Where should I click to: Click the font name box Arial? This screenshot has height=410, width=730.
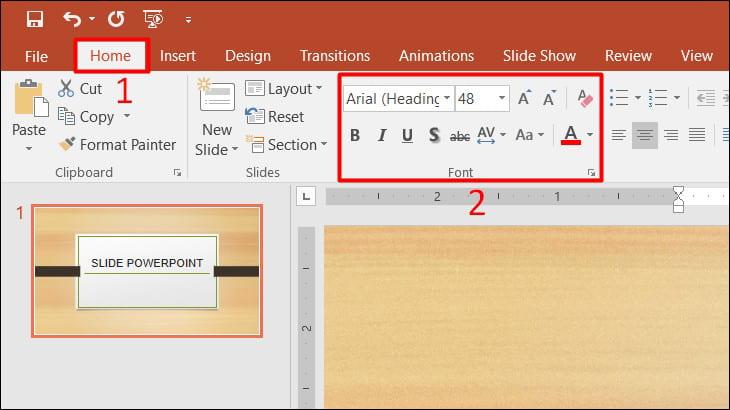click(392, 99)
